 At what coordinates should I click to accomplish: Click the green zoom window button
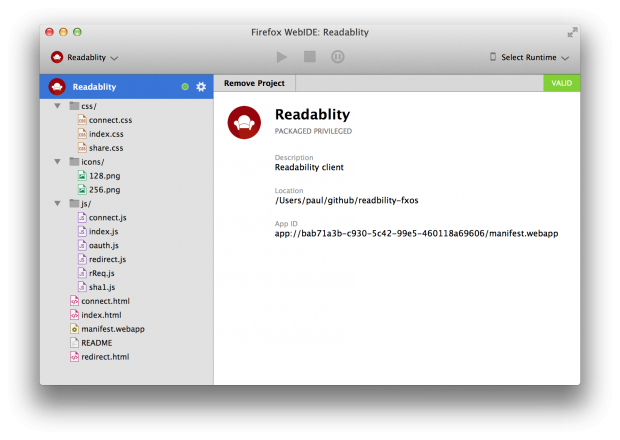tap(77, 32)
